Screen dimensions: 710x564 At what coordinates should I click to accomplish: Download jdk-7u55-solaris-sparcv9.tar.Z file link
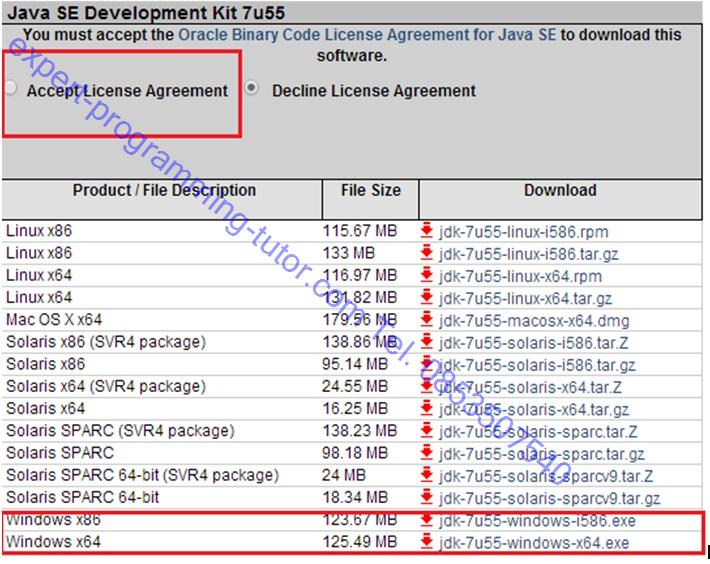[x=546, y=476]
